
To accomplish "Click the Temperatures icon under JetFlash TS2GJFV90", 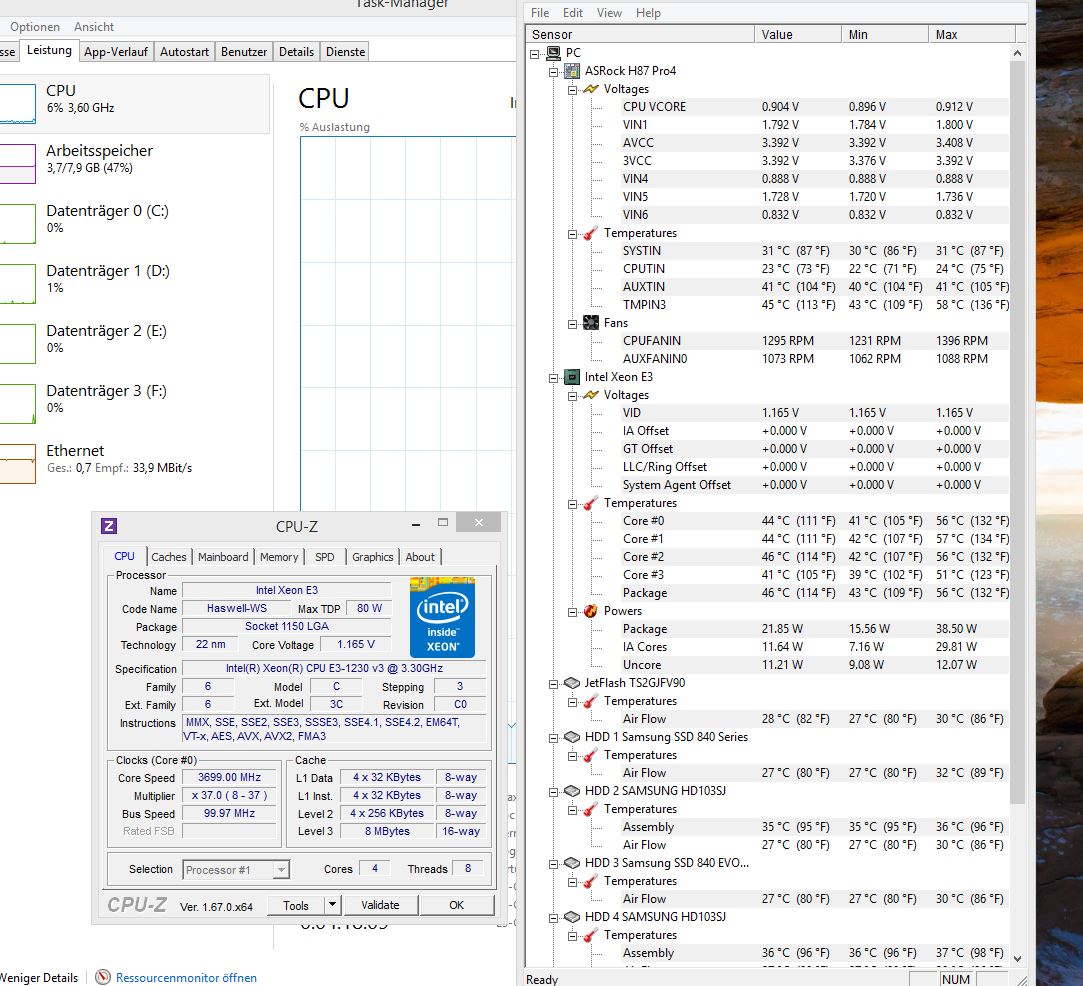I will (591, 702).
